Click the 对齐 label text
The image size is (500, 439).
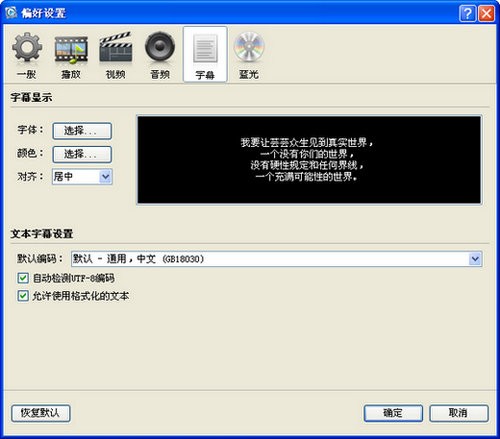pyautogui.click(x=30, y=176)
